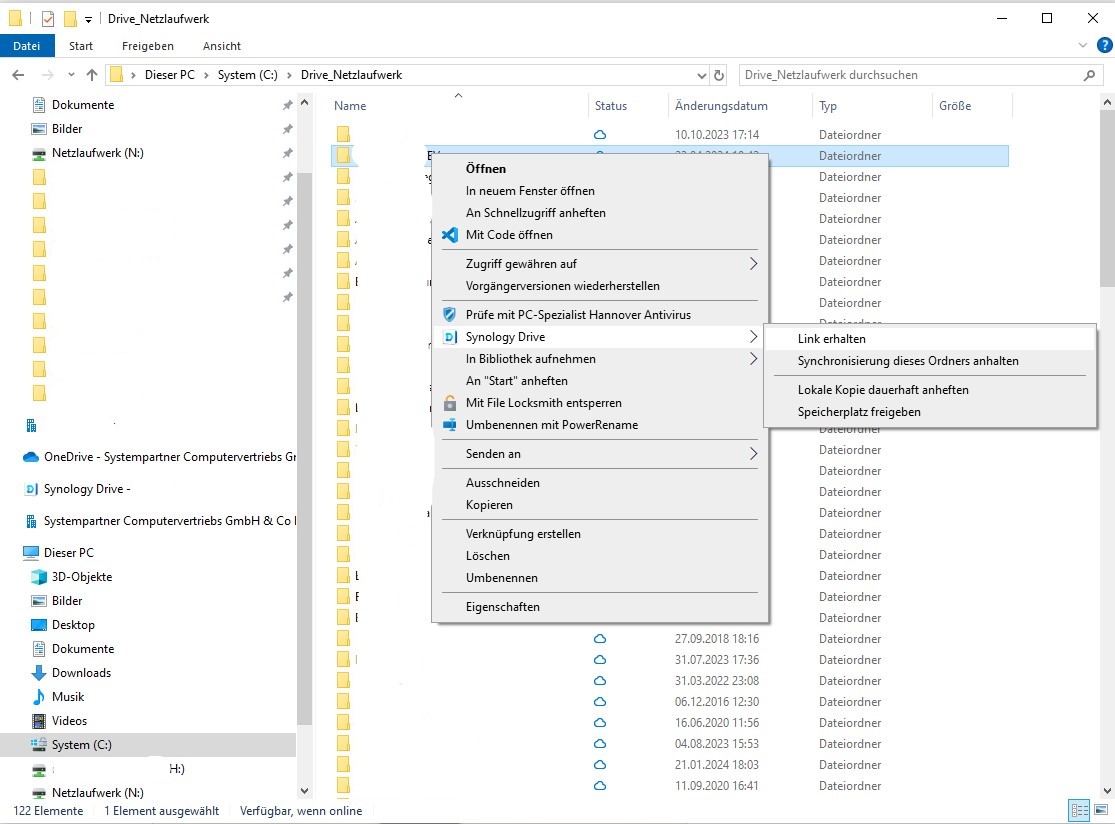Click the File Locksmith padlock icon
The image size is (1115, 824).
click(450, 403)
